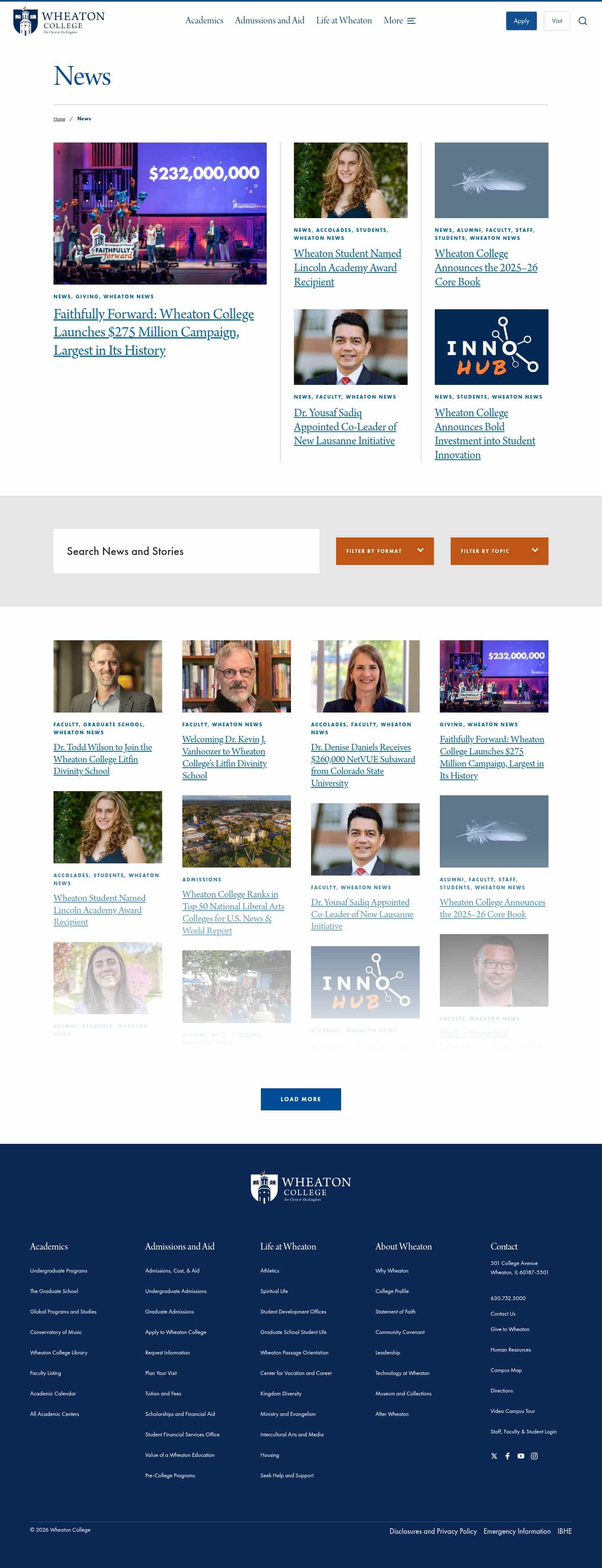Expand the Filter by Topic dropdown
This screenshot has height=1568, width=602.
(499, 551)
